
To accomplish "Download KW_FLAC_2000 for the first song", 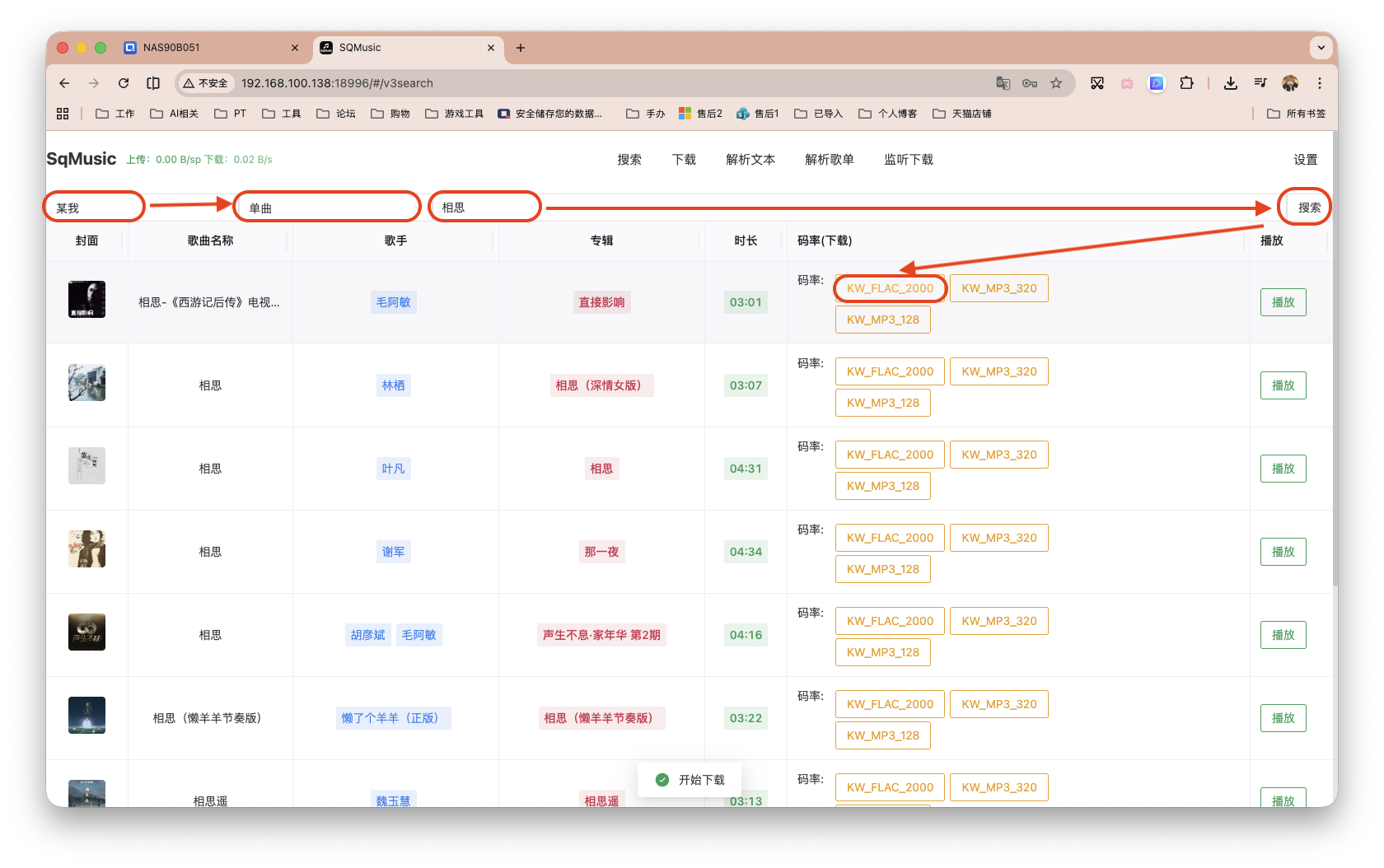I will 890,288.
